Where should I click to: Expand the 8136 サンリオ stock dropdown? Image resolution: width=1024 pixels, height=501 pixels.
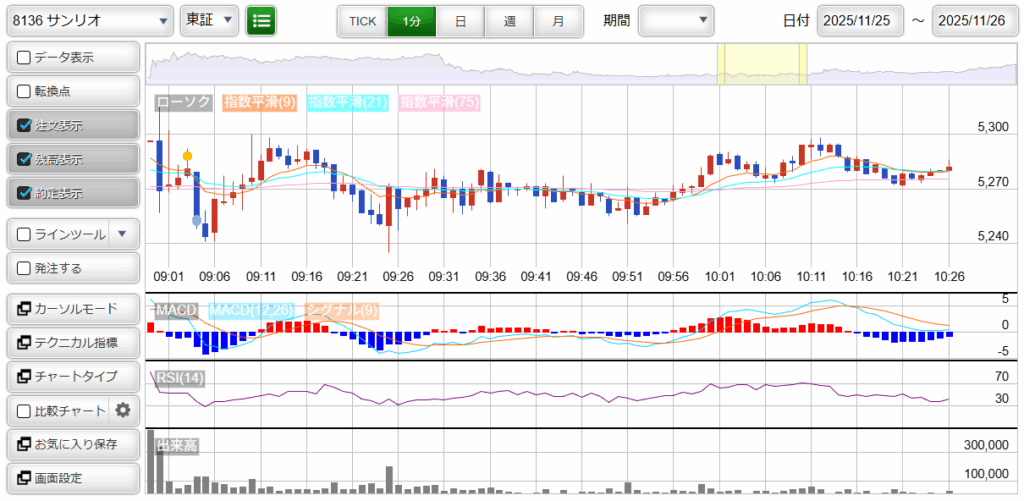tap(87, 20)
